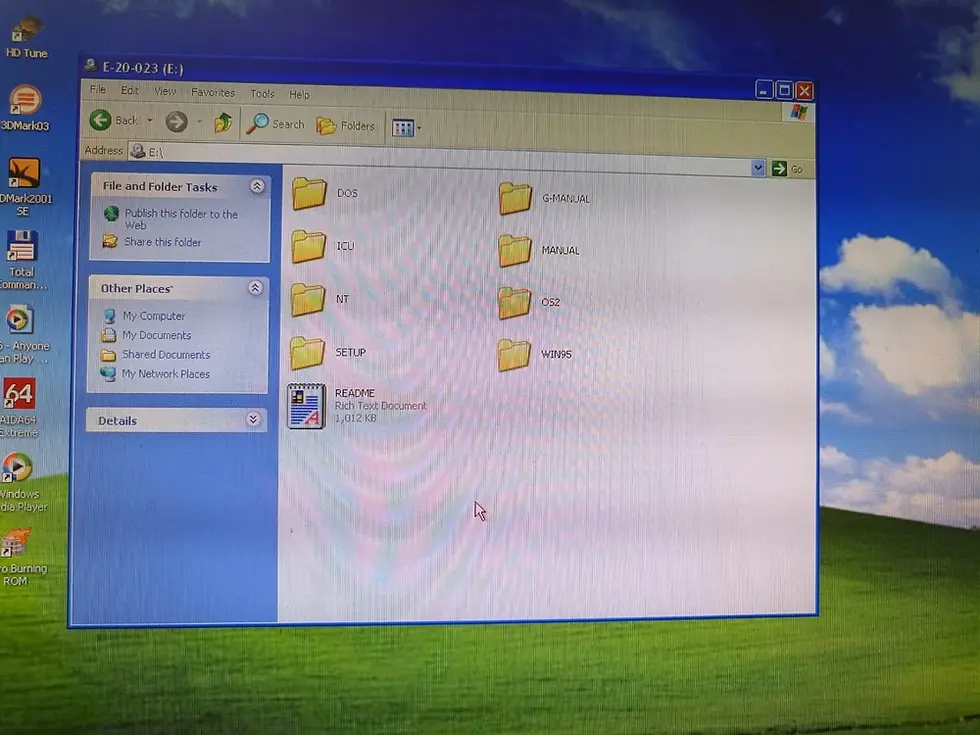This screenshot has width=980, height=735.
Task: Select the 3DMark03 desktop icon
Action: (25, 108)
